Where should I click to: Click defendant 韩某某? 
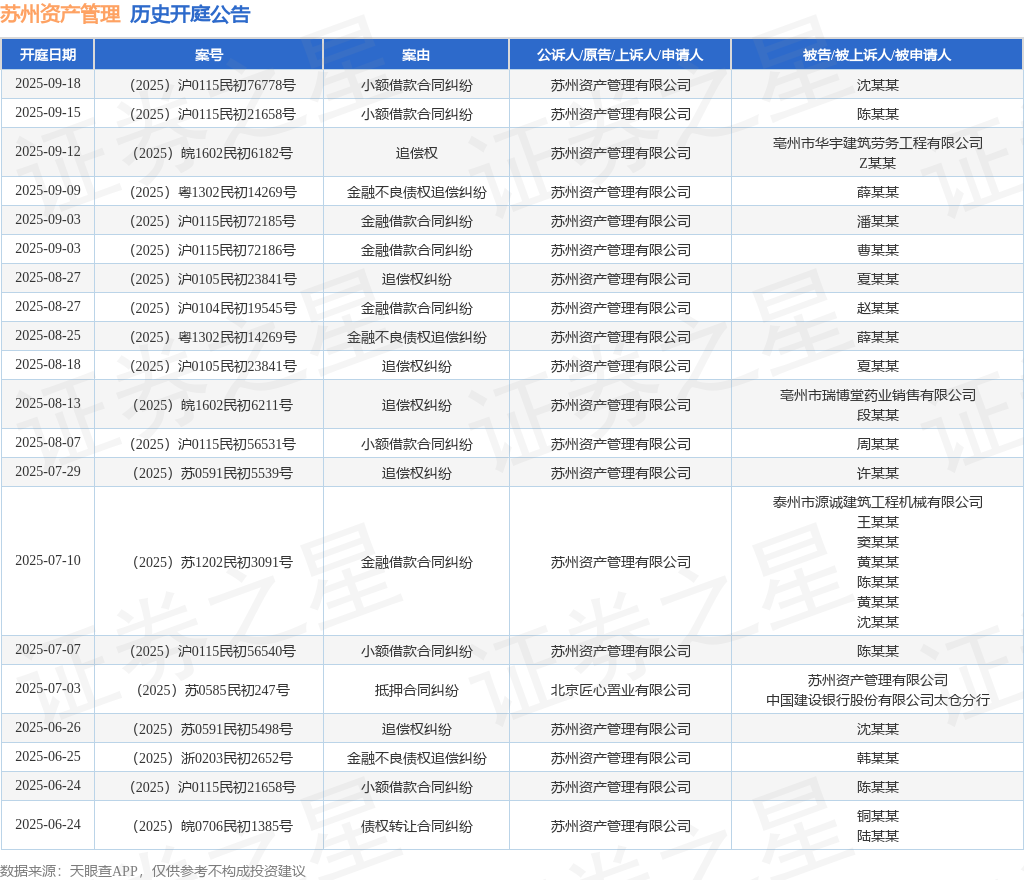point(878,758)
